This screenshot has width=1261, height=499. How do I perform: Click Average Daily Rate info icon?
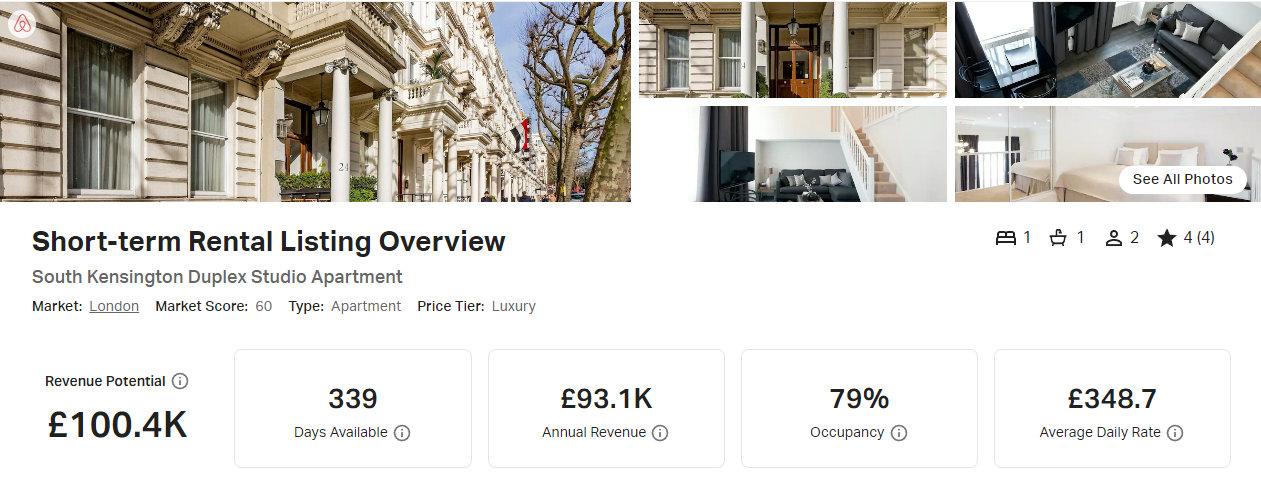[x=1175, y=433]
